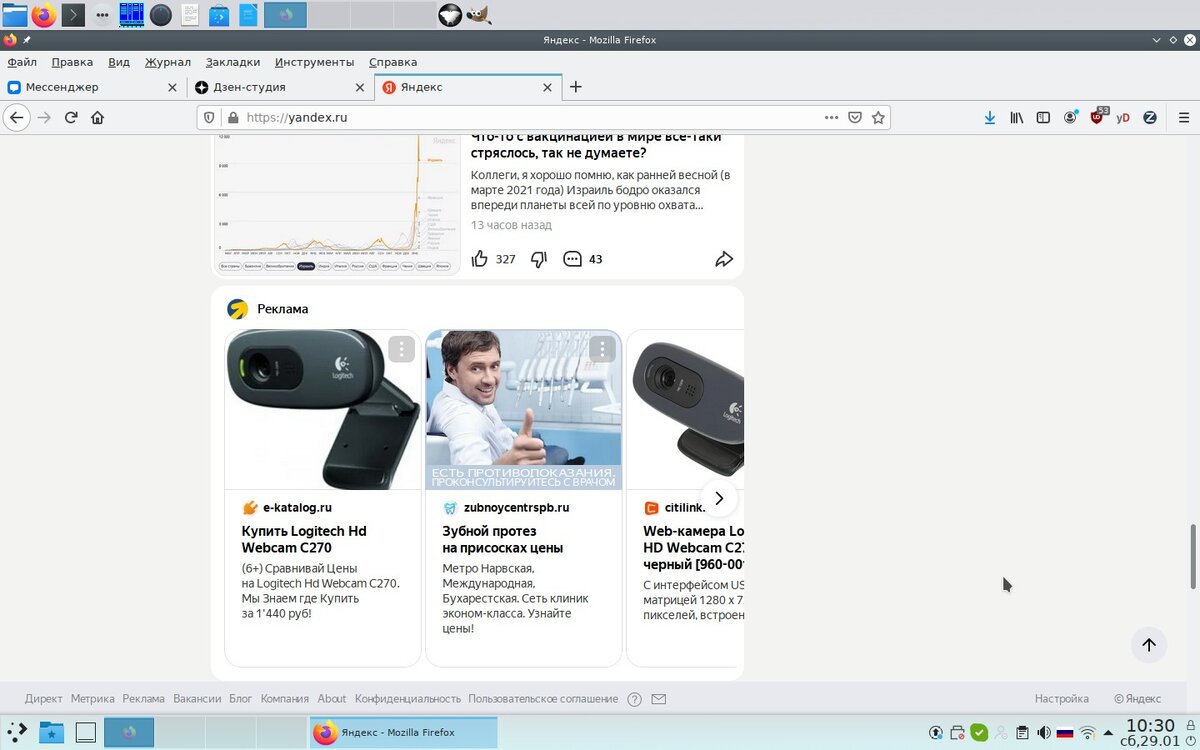This screenshot has height=750, width=1200.
Task: Launch the terminal from top panel
Action: coord(73,15)
